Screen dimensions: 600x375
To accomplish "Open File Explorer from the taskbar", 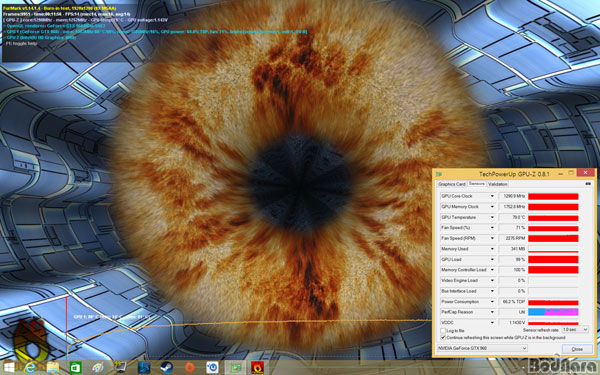I will pos(53,368).
